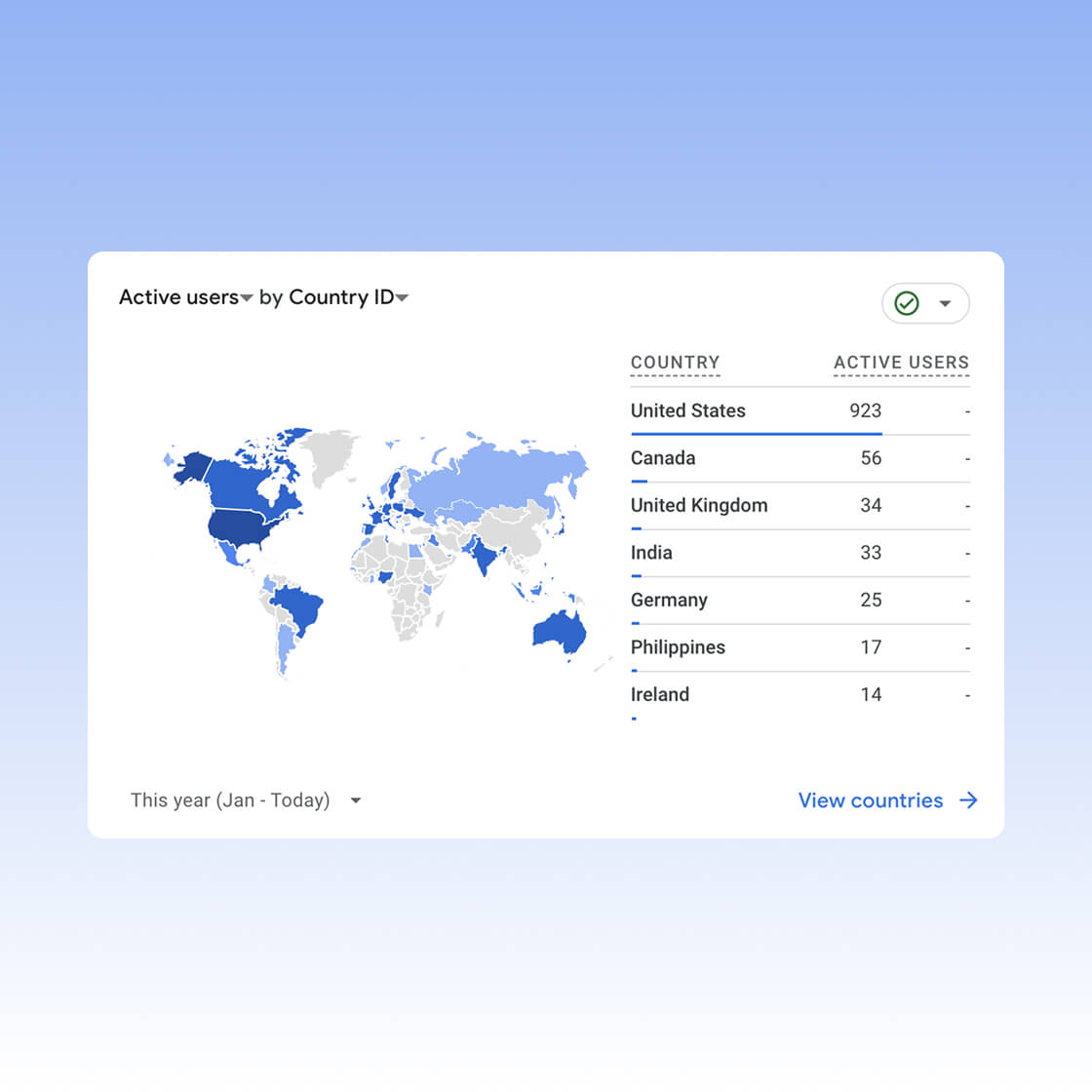Open the This year date range dropdown
The height and width of the screenshot is (1092, 1092).
(x=246, y=800)
